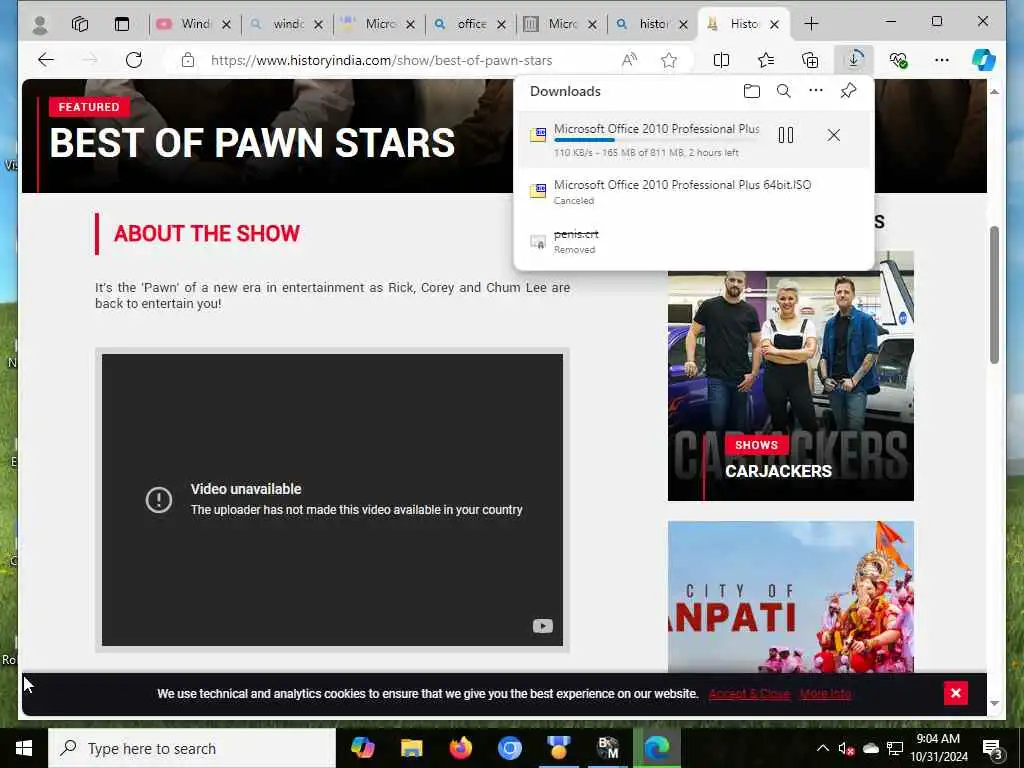1024x768 pixels.
Task: Launch Firefox from the taskbar
Action: click(x=460, y=748)
